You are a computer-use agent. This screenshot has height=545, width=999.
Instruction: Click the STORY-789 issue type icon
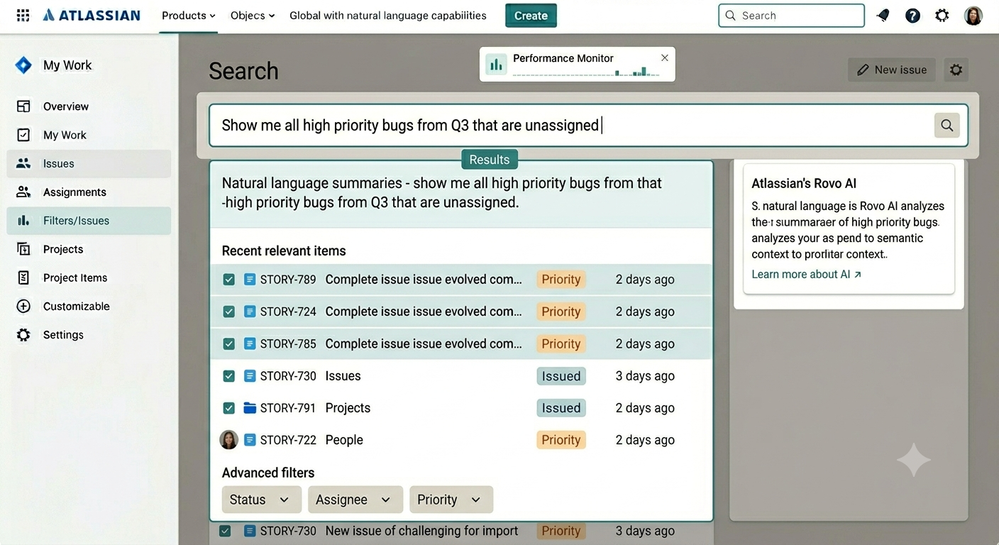point(250,279)
